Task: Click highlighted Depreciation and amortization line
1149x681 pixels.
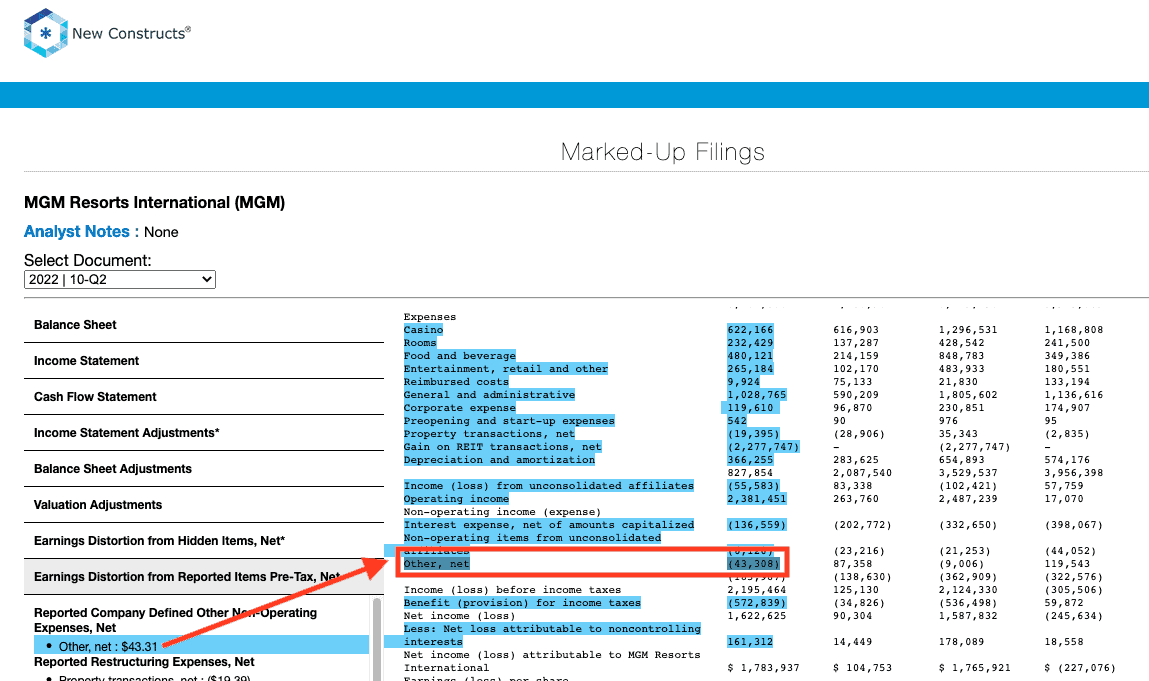Action: click(x=499, y=460)
